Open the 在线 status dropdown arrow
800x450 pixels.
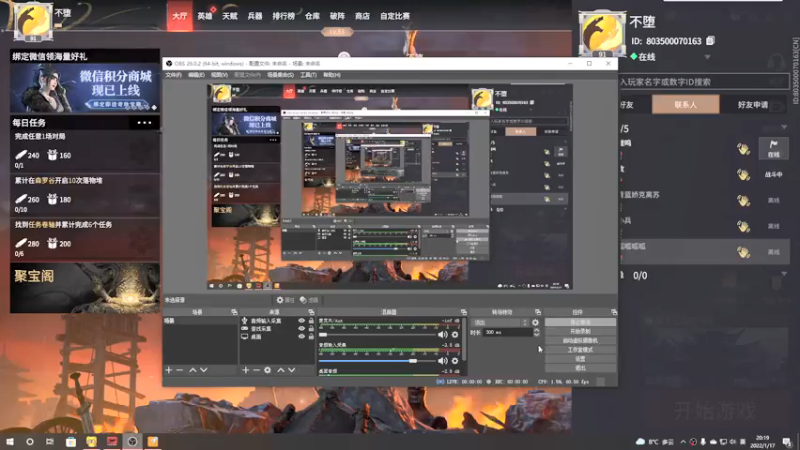click(x=707, y=57)
